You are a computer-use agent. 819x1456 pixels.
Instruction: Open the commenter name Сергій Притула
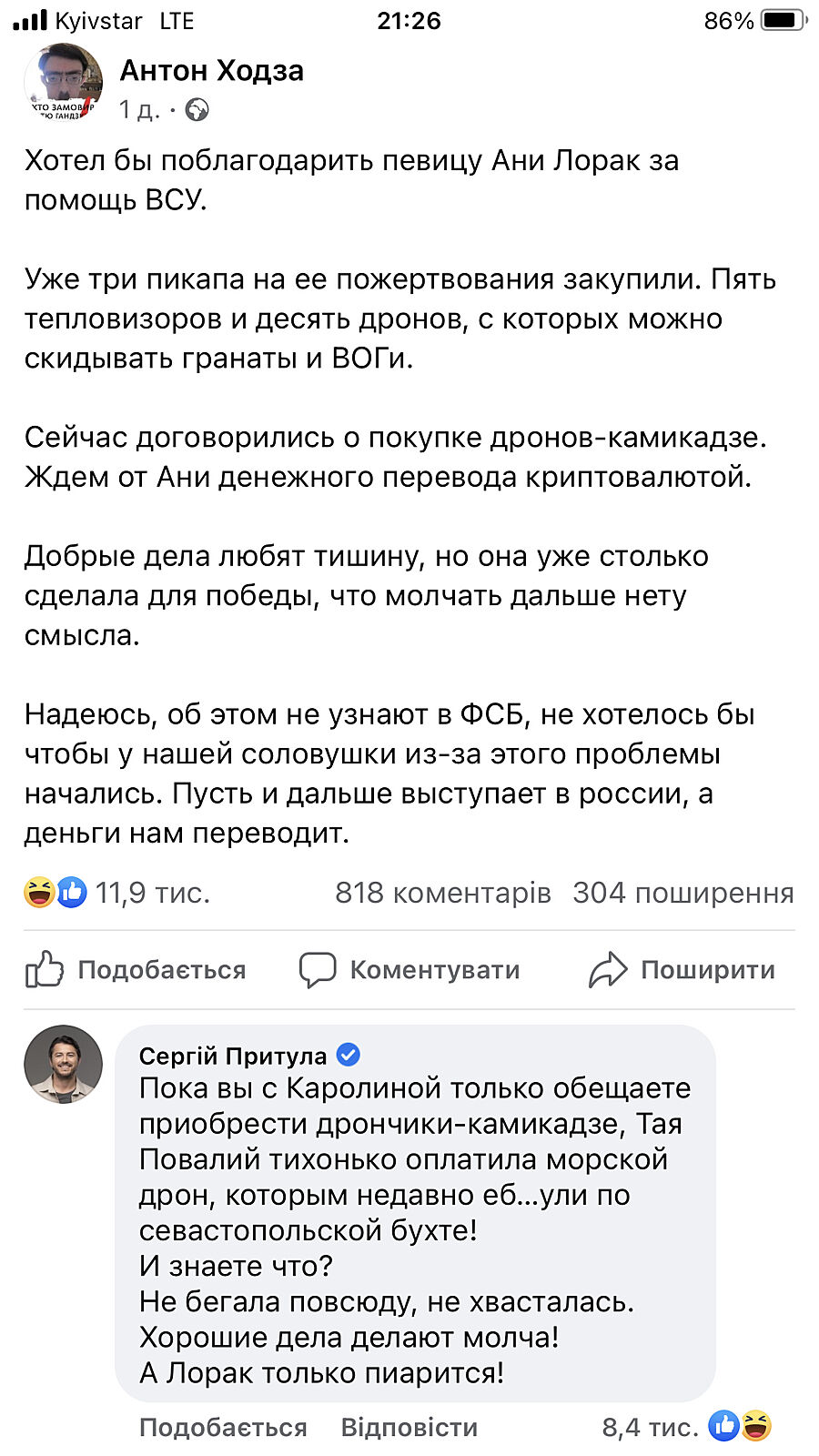click(x=232, y=1056)
